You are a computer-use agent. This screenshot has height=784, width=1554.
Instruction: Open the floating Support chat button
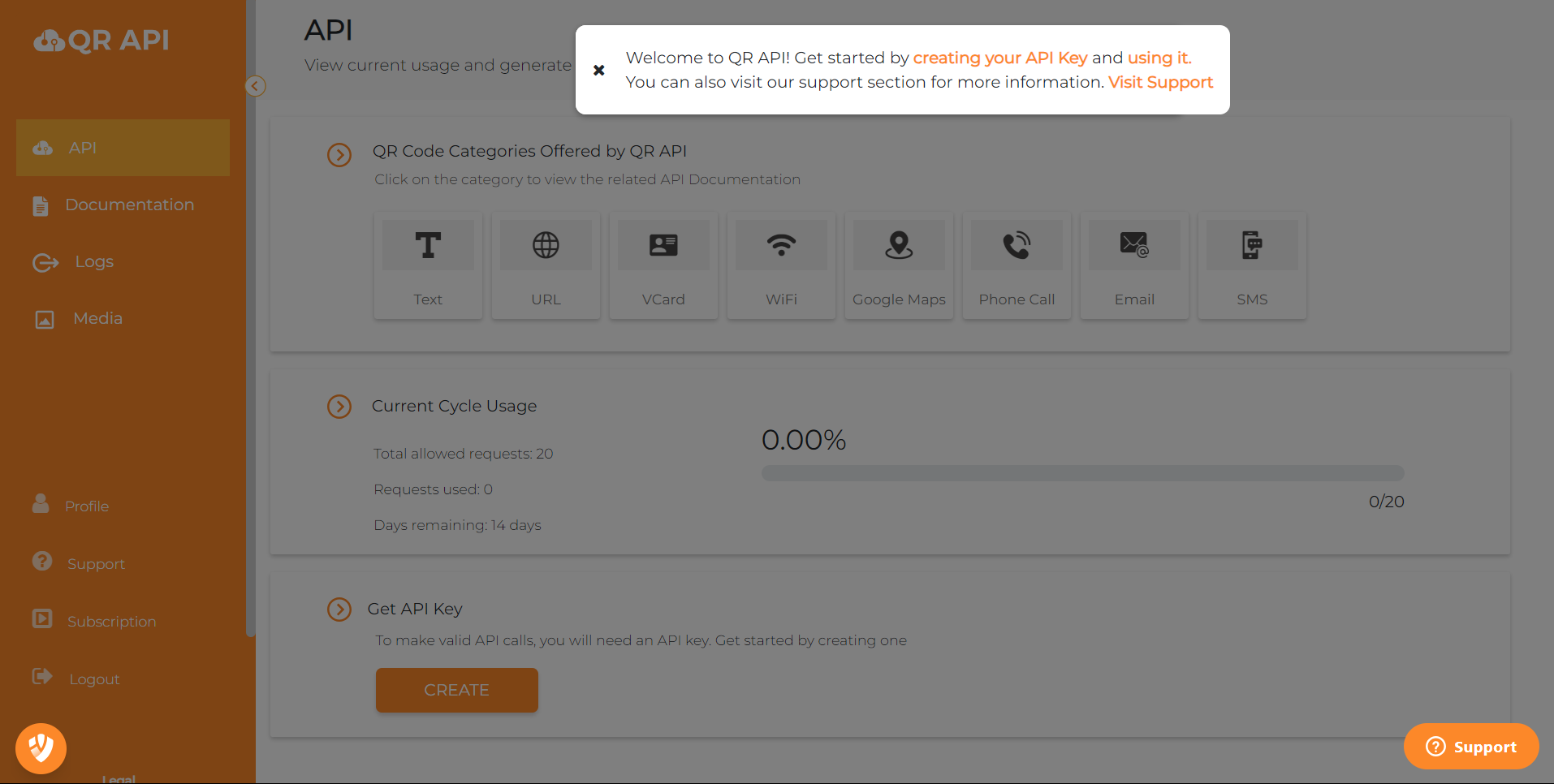tap(1470, 747)
